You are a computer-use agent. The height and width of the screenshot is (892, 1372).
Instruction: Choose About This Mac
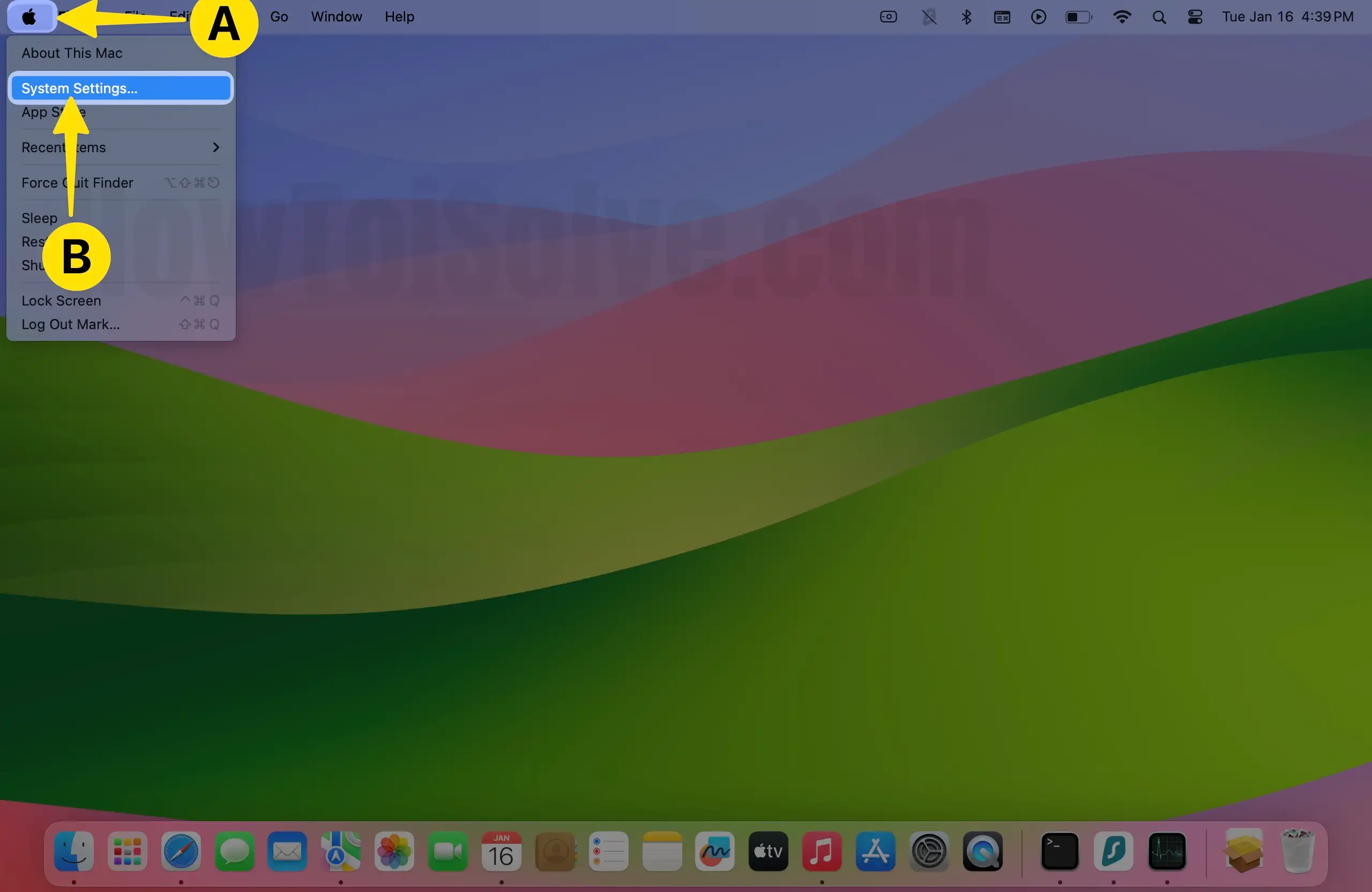[x=72, y=53]
